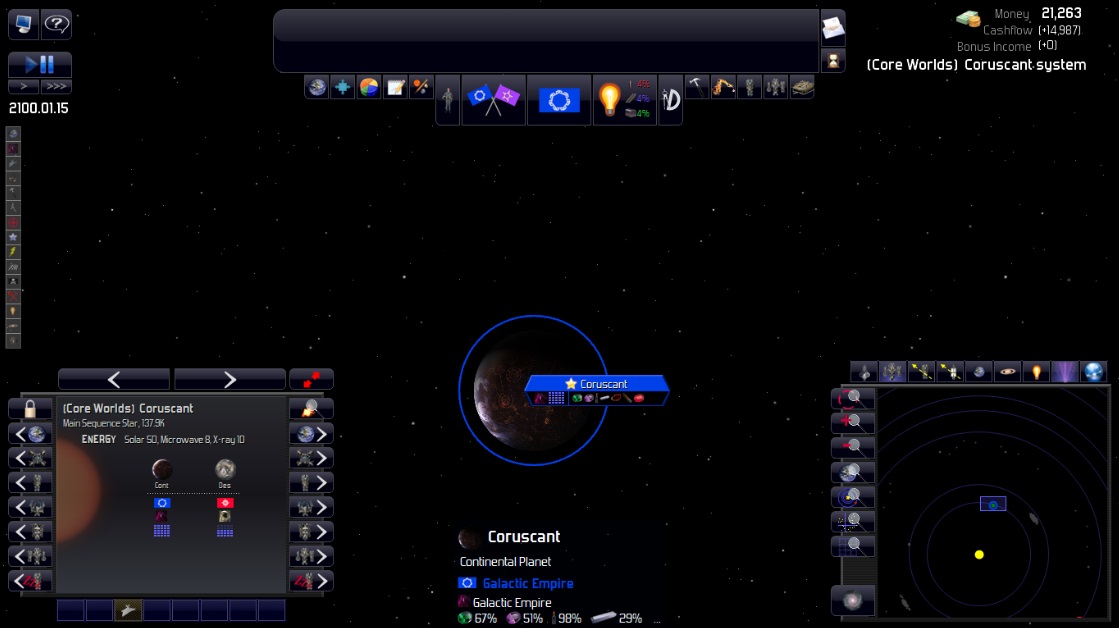Click the construction crane icon
Screen dimensions: 1119x628
pos(724,87)
